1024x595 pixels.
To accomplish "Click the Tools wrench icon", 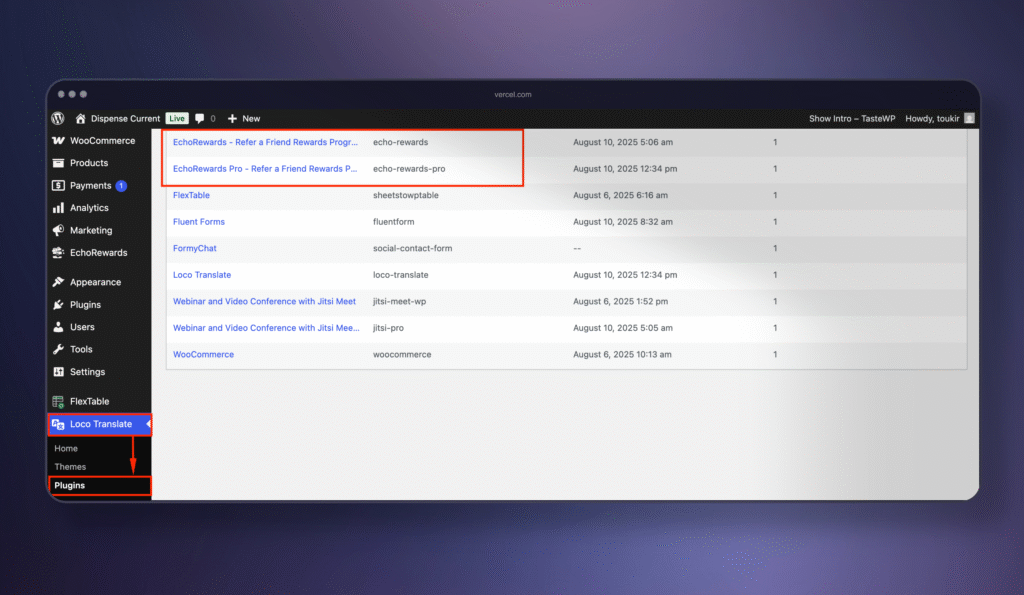I will coord(58,349).
